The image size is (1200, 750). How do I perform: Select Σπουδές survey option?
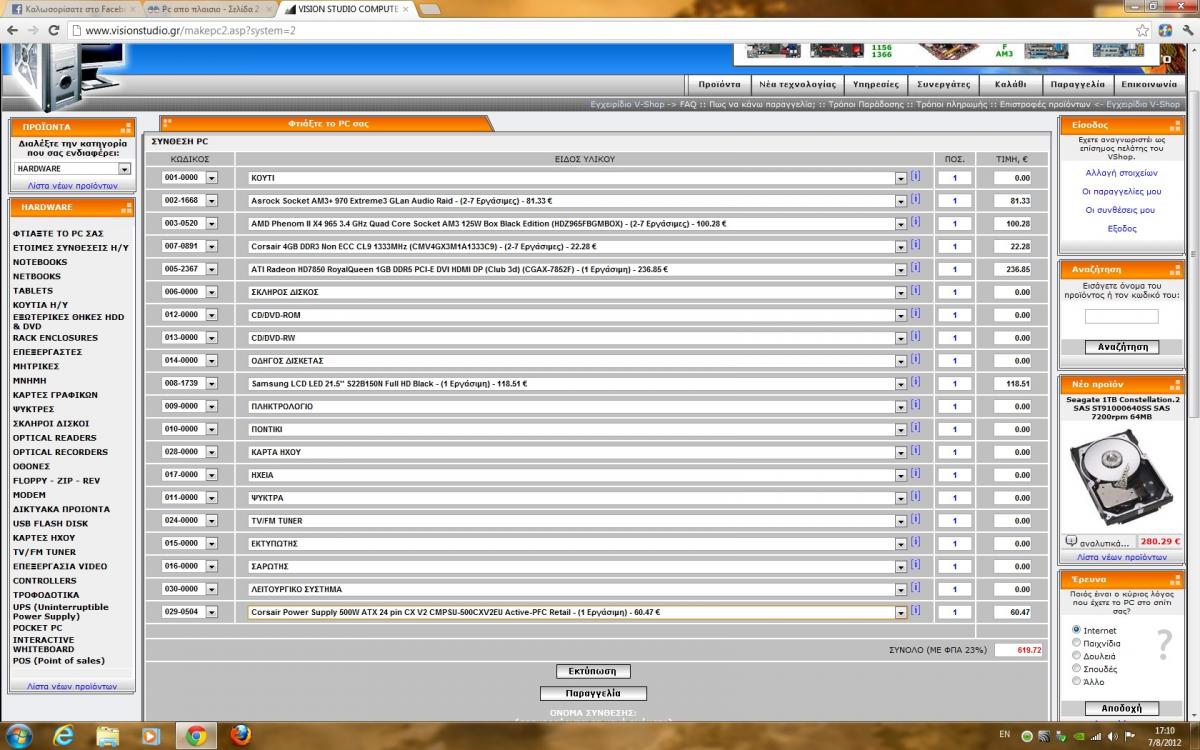1076,668
